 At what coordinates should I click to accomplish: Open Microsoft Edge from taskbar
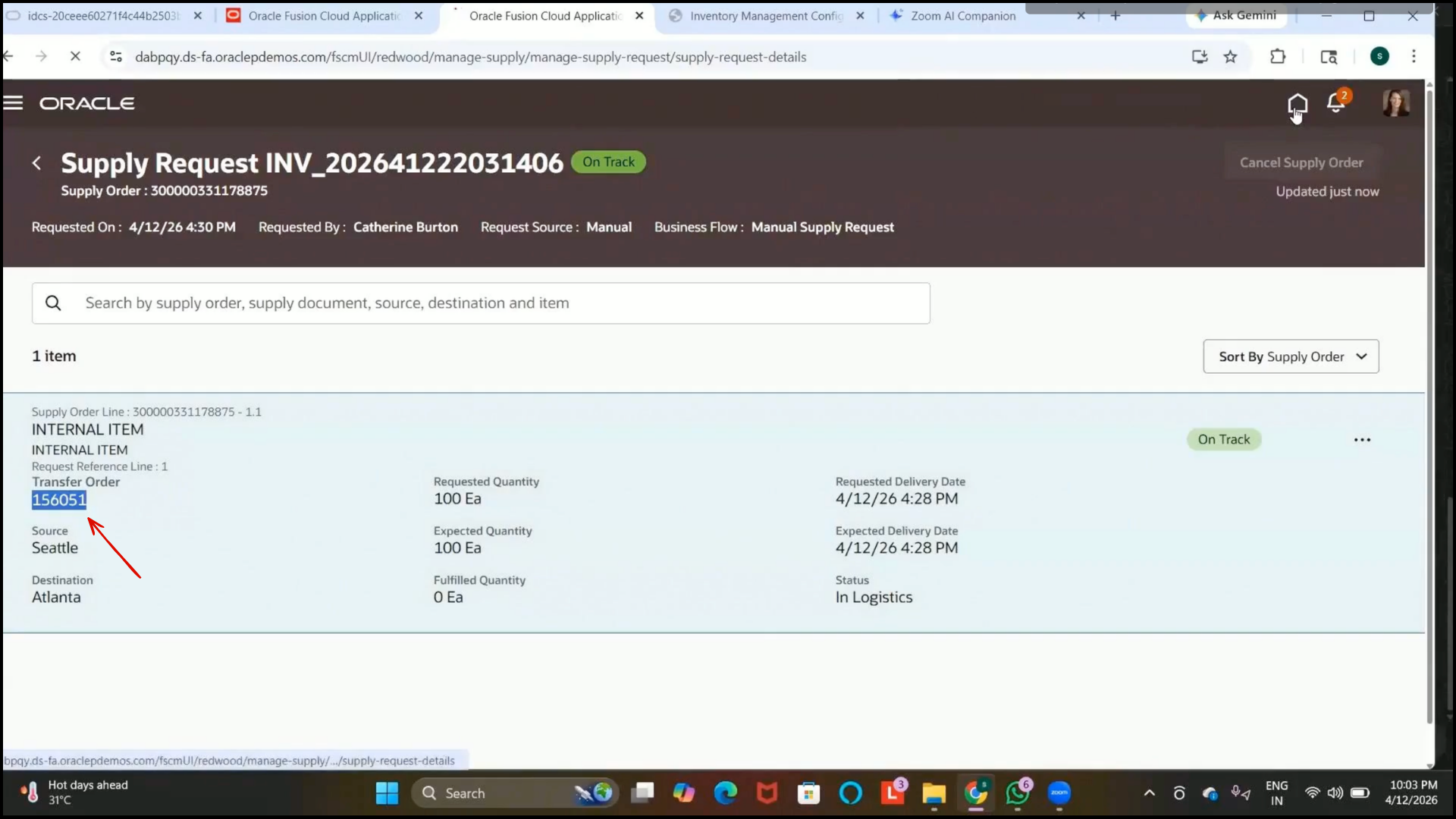[x=726, y=793]
